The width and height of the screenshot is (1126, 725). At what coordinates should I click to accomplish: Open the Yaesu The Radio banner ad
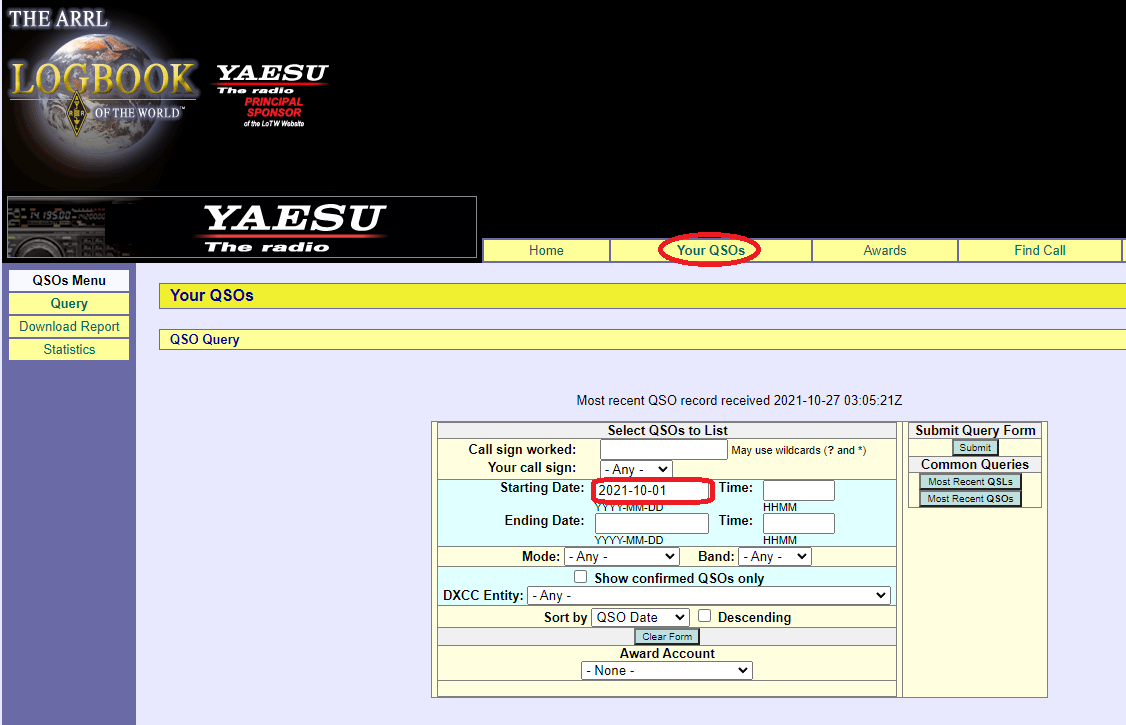pyautogui.click(x=242, y=227)
